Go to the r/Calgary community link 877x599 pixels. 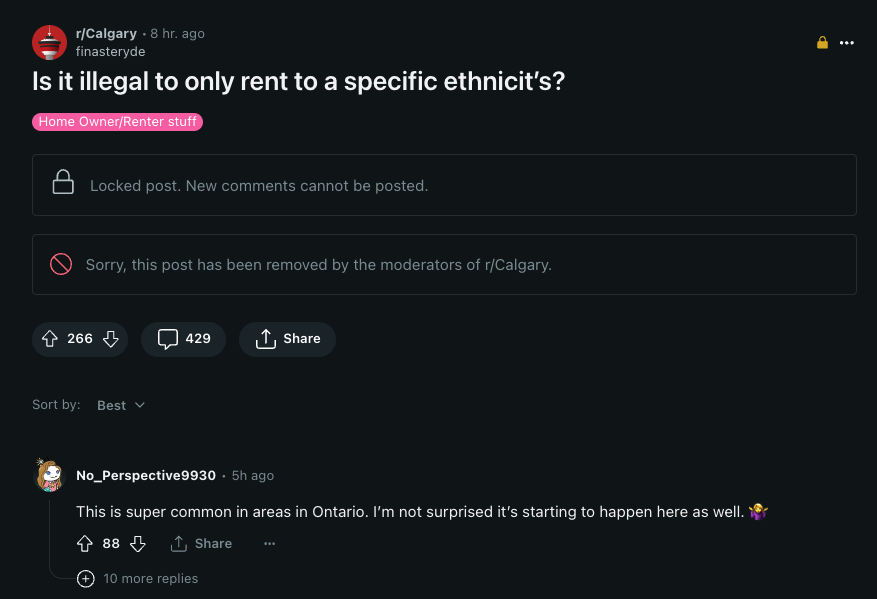click(x=106, y=34)
